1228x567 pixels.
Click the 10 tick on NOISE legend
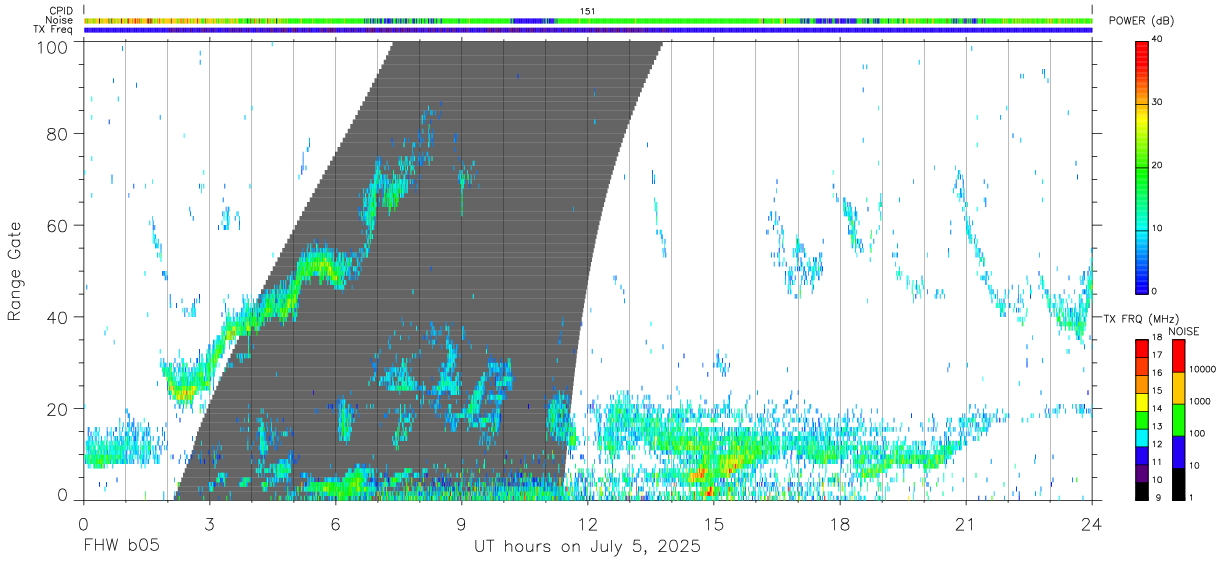tap(1194, 465)
